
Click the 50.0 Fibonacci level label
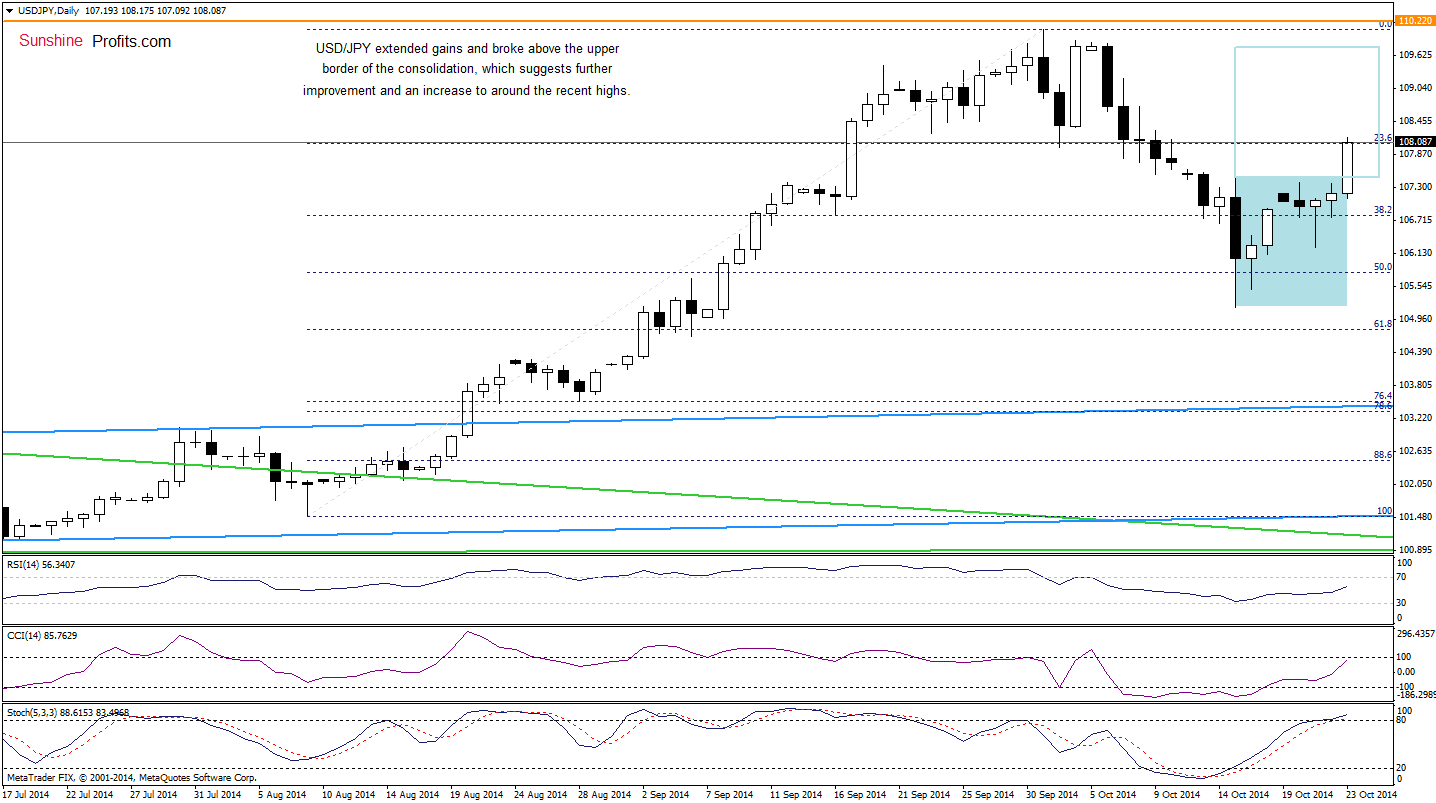click(1383, 267)
